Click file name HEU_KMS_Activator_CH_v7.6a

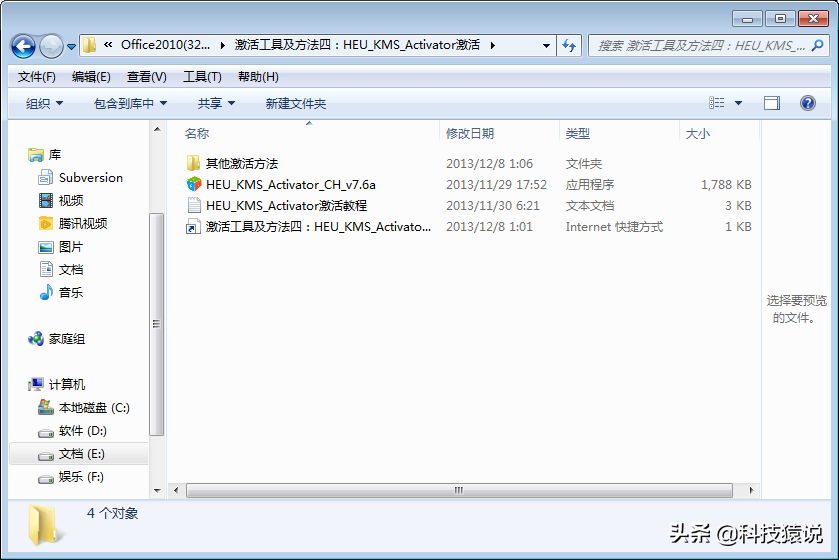[291, 185]
